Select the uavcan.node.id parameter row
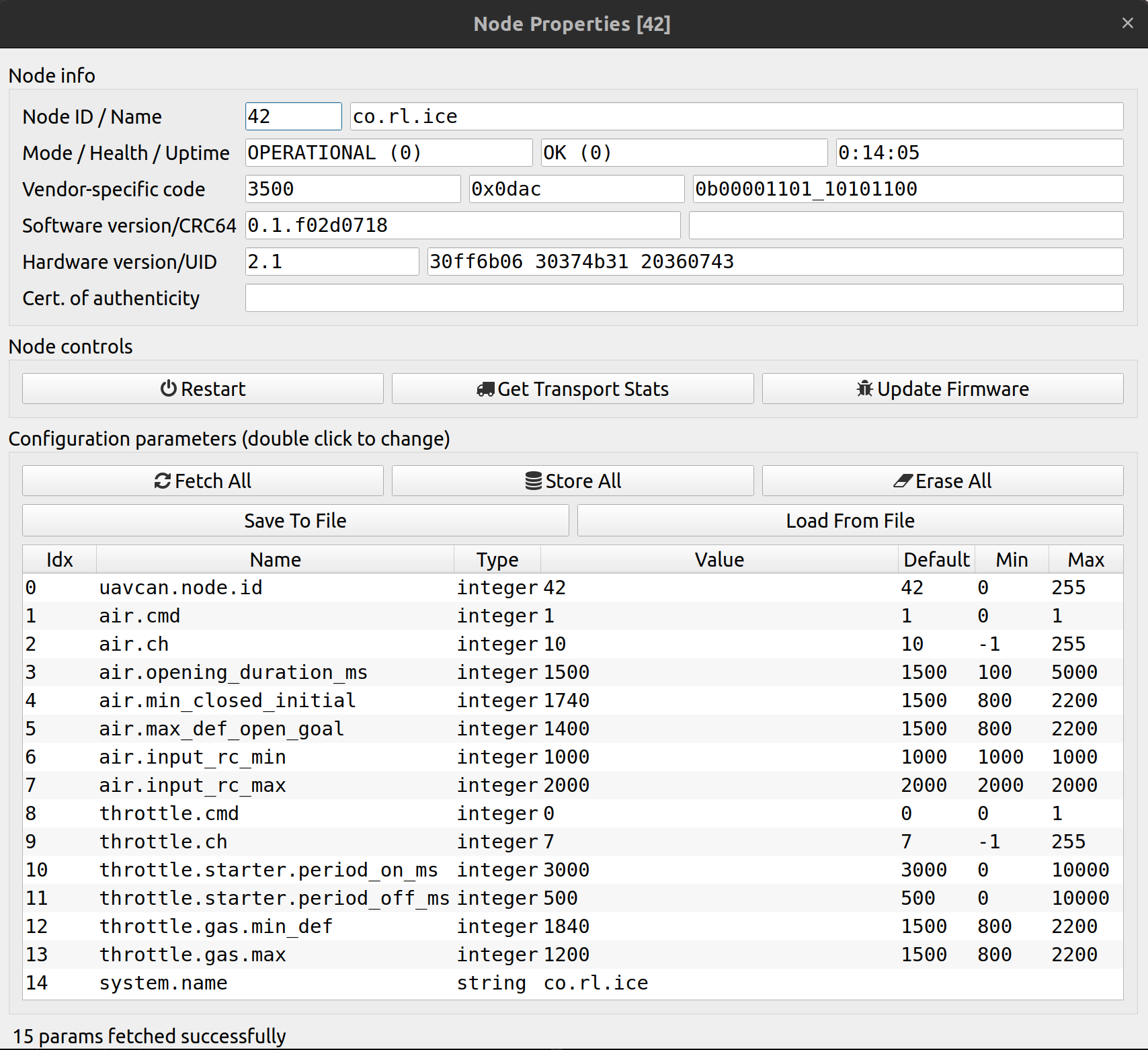This screenshot has height=1050, width=1148. point(573,588)
